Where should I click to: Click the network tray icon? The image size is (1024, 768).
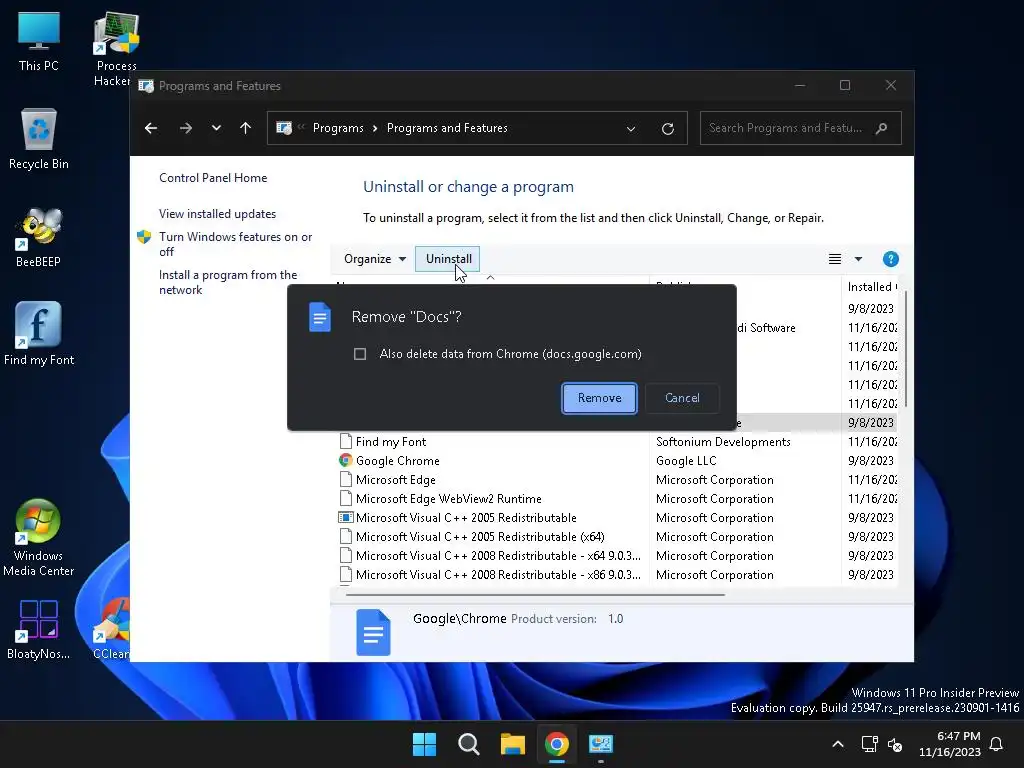(x=869, y=744)
